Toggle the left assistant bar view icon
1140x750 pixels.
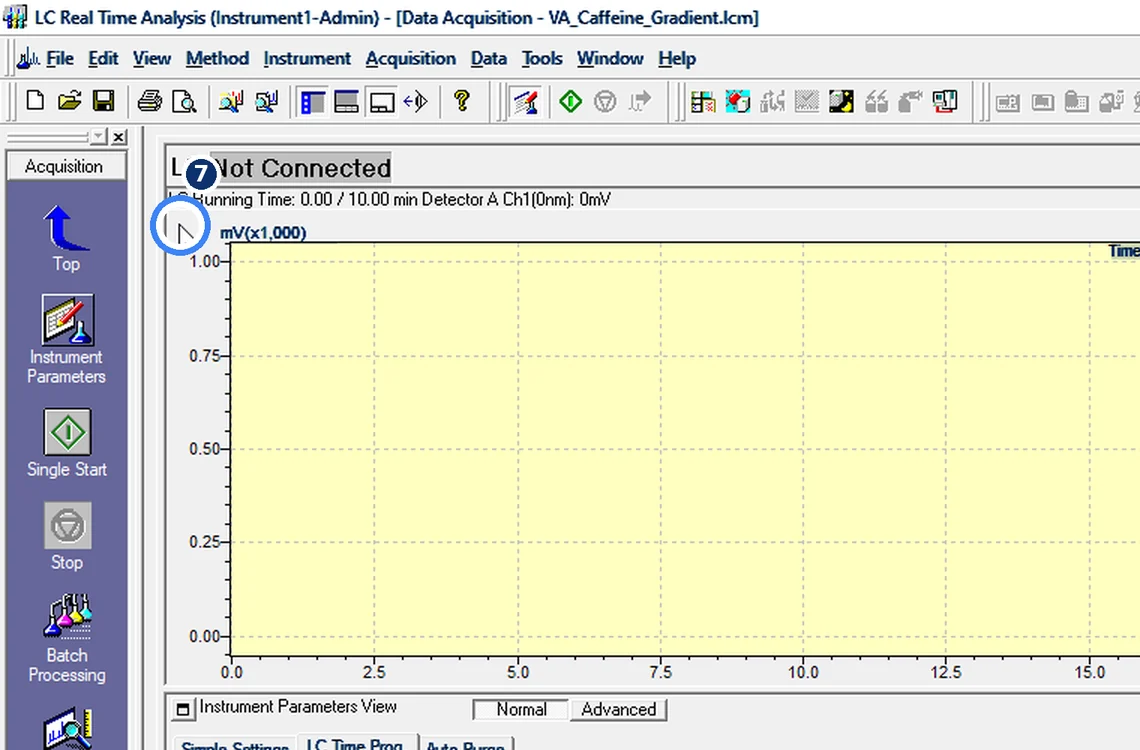click(x=313, y=102)
